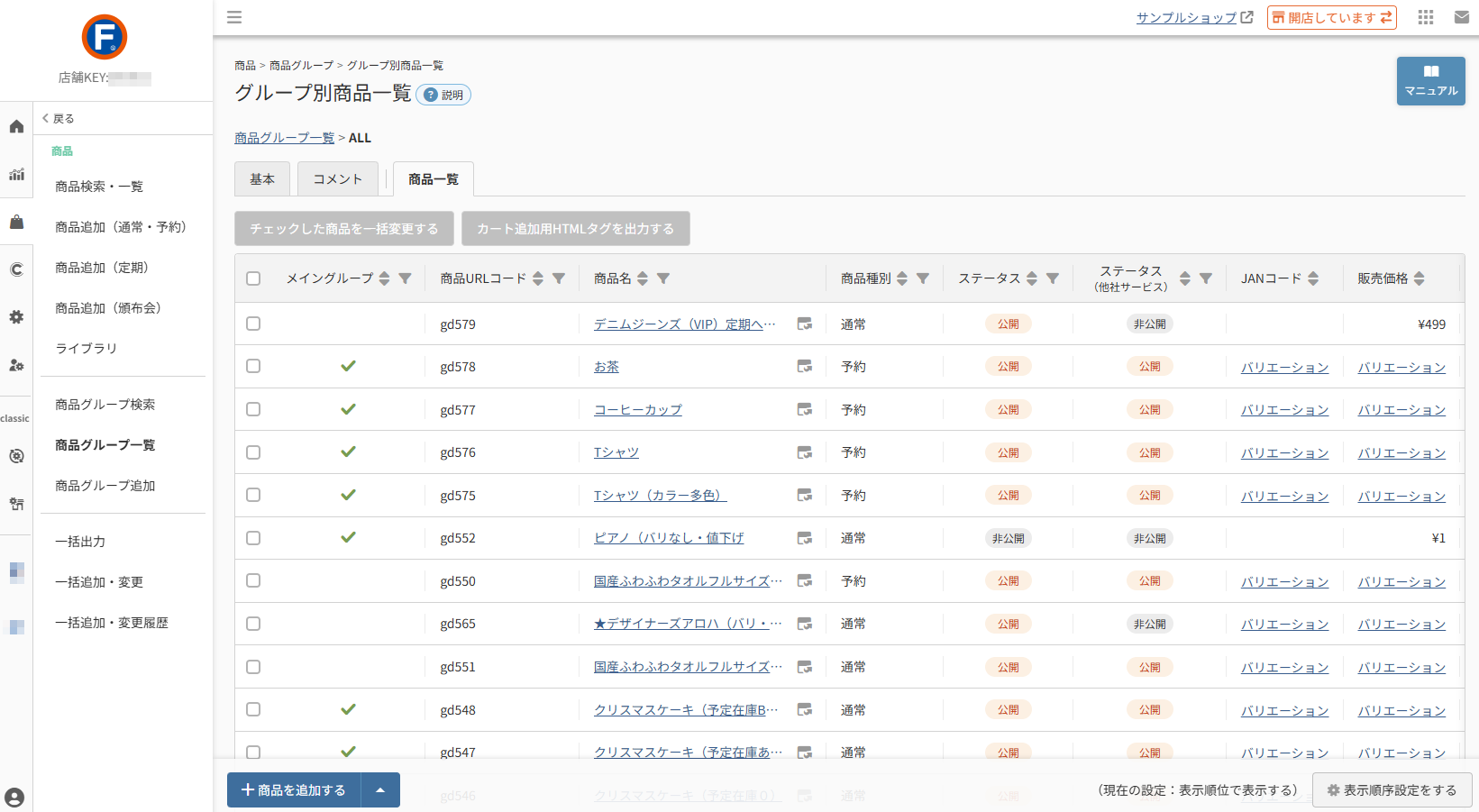The height and width of the screenshot is (812, 1479).
Task: Open JAN バリエーション link for gd578
Action: pyautogui.click(x=1285, y=368)
